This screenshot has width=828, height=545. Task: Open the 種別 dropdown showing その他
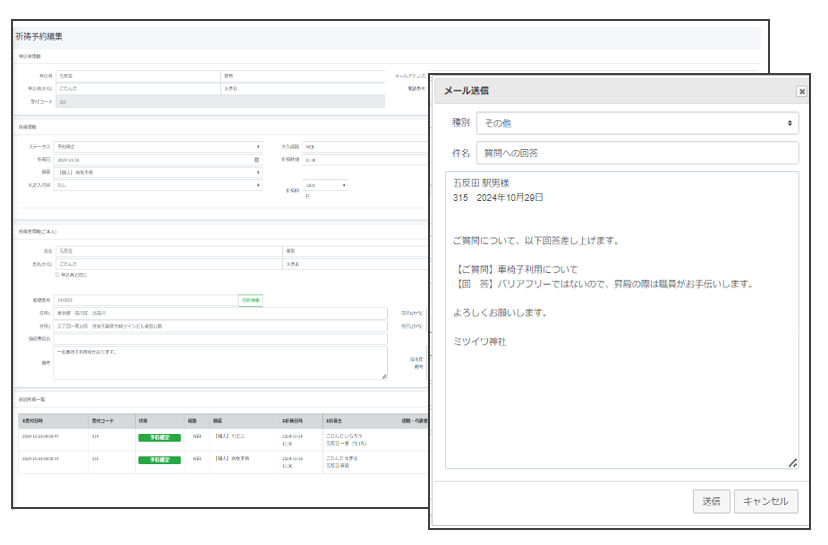pyautogui.click(x=637, y=123)
